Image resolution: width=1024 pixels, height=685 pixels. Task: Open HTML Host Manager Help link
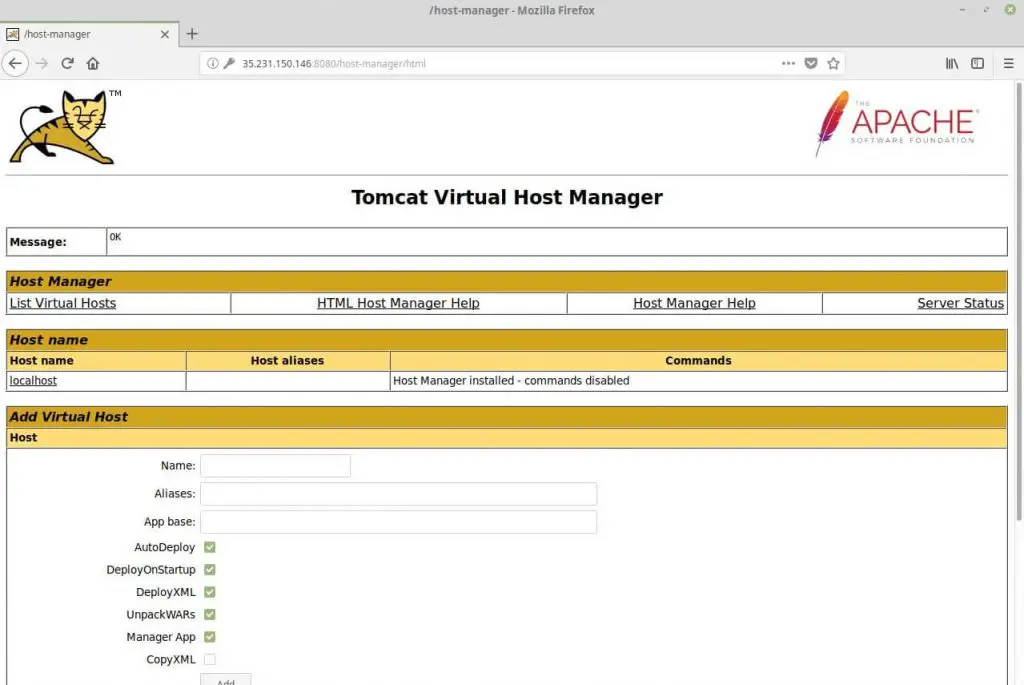pos(398,303)
